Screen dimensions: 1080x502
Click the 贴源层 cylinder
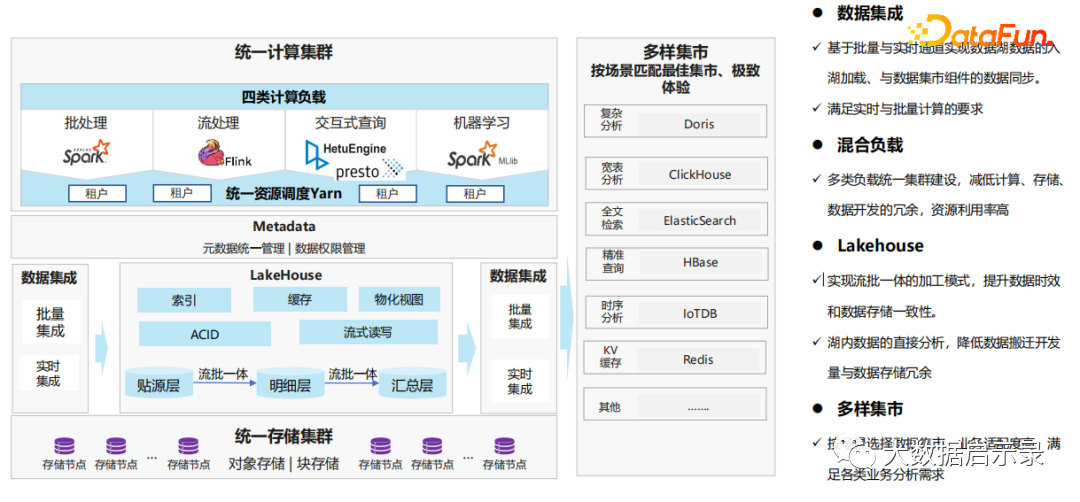(159, 384)
